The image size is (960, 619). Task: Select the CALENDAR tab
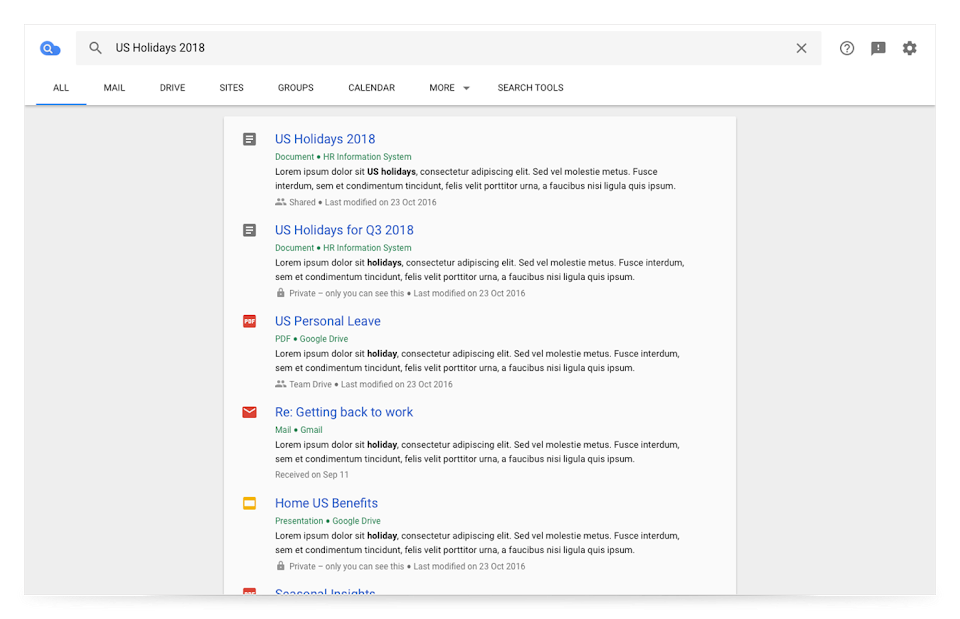click(371, 88)
